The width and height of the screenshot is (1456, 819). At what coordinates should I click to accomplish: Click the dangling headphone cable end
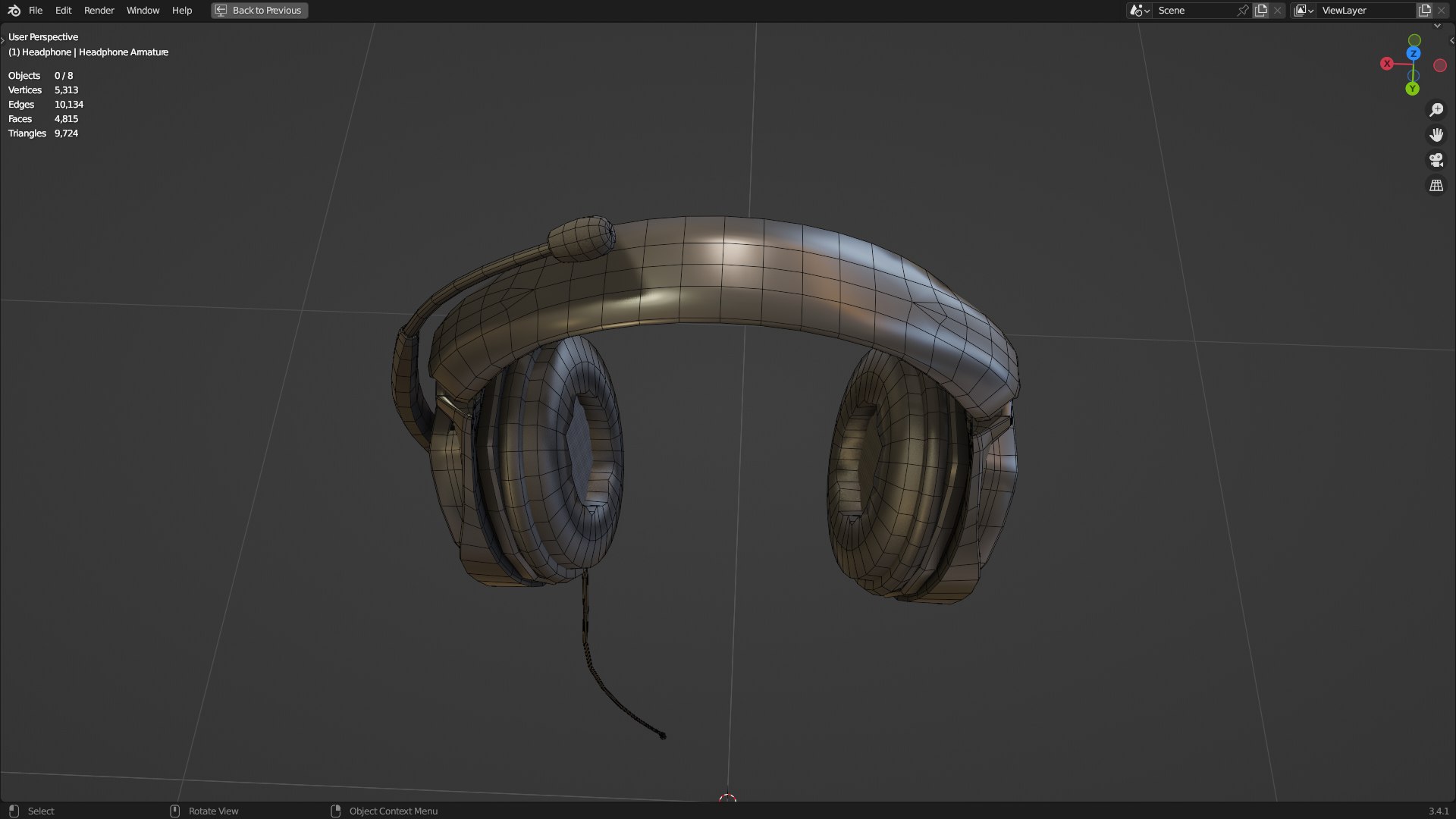[x=662, y=735]
